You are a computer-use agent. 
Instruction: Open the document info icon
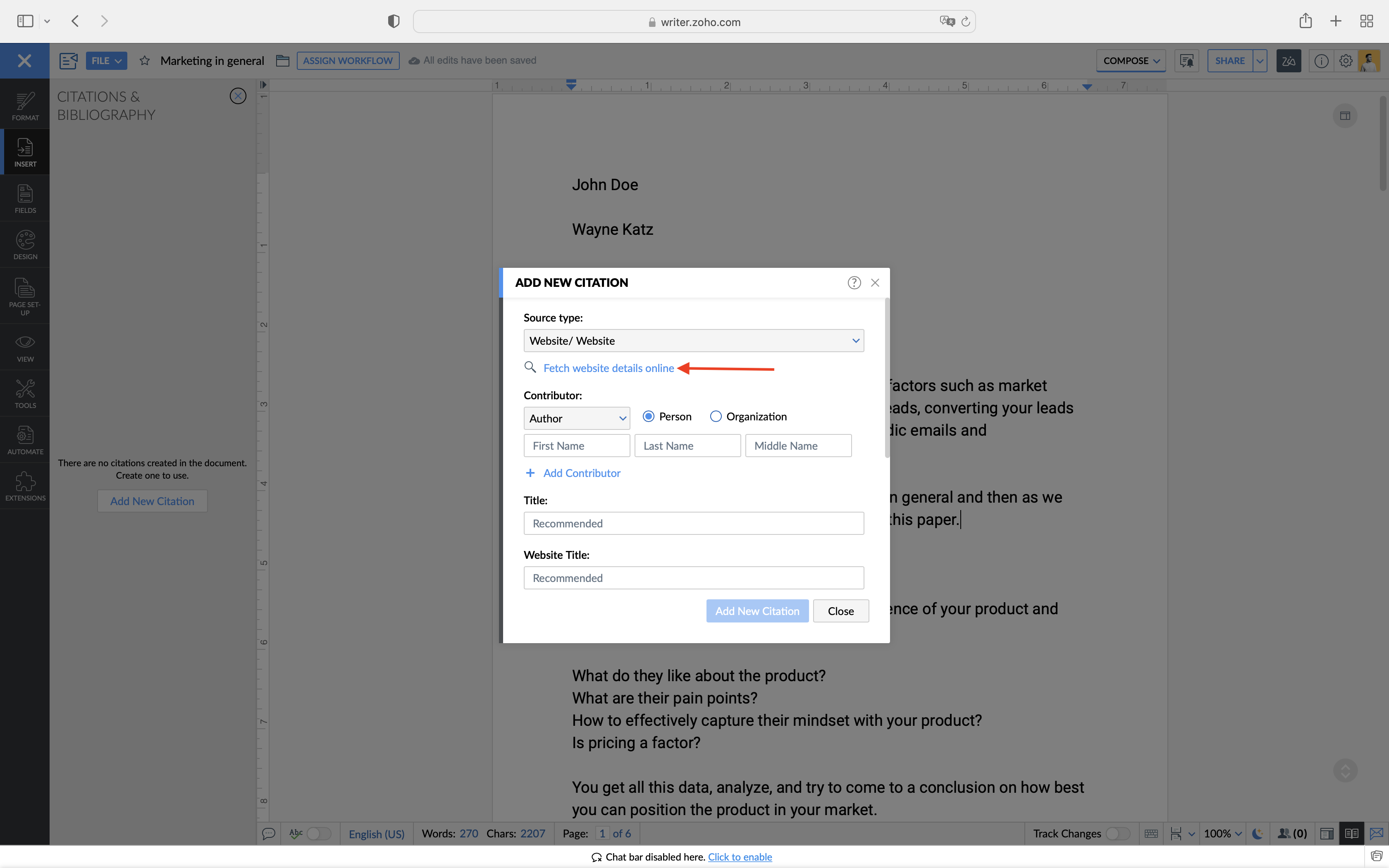(x=1321, y=61)
